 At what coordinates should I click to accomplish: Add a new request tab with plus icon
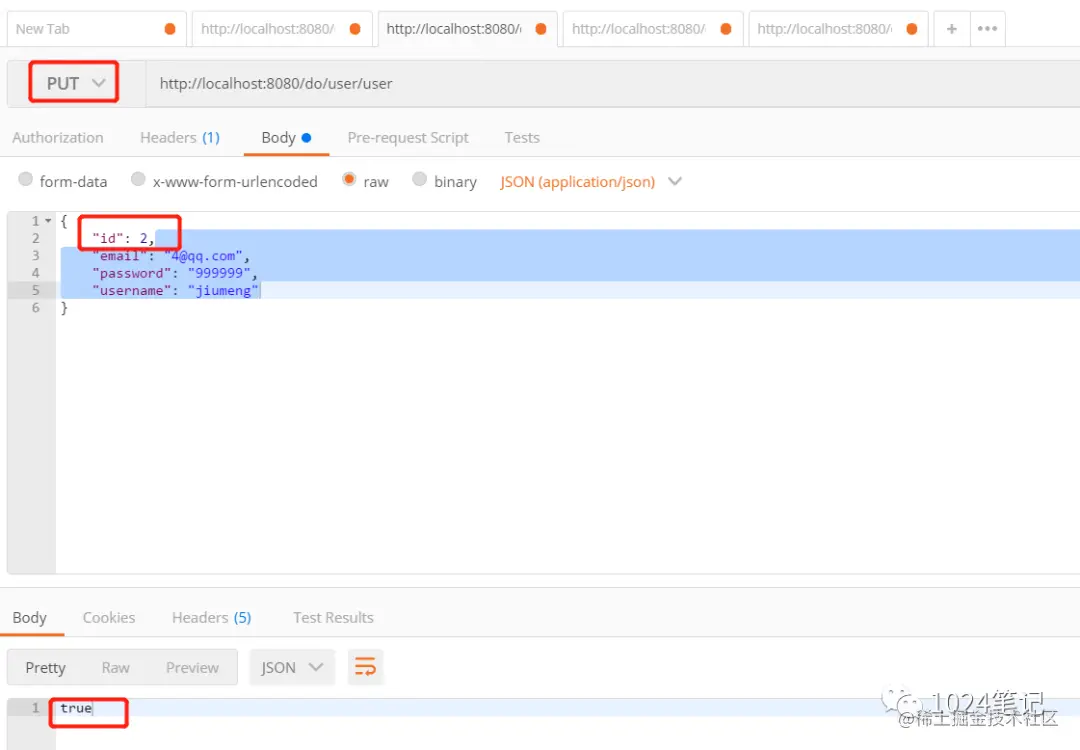tap(951, 29)
